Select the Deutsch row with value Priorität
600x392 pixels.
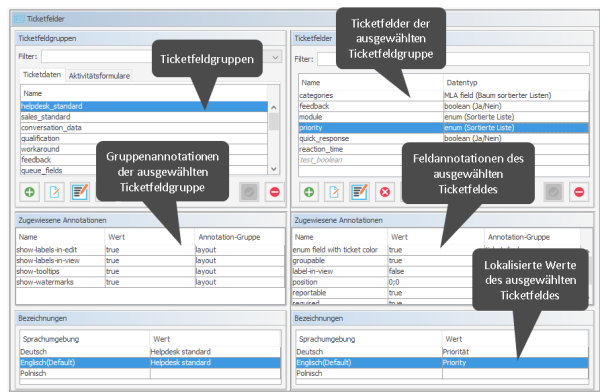coord(442,352)
